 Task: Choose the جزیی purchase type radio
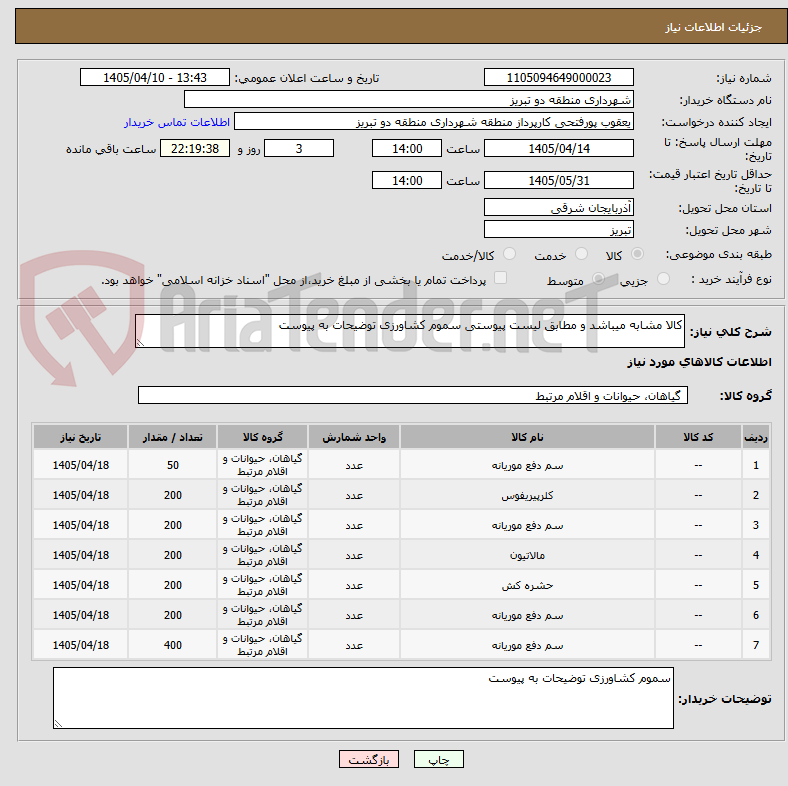coord(663,279)
